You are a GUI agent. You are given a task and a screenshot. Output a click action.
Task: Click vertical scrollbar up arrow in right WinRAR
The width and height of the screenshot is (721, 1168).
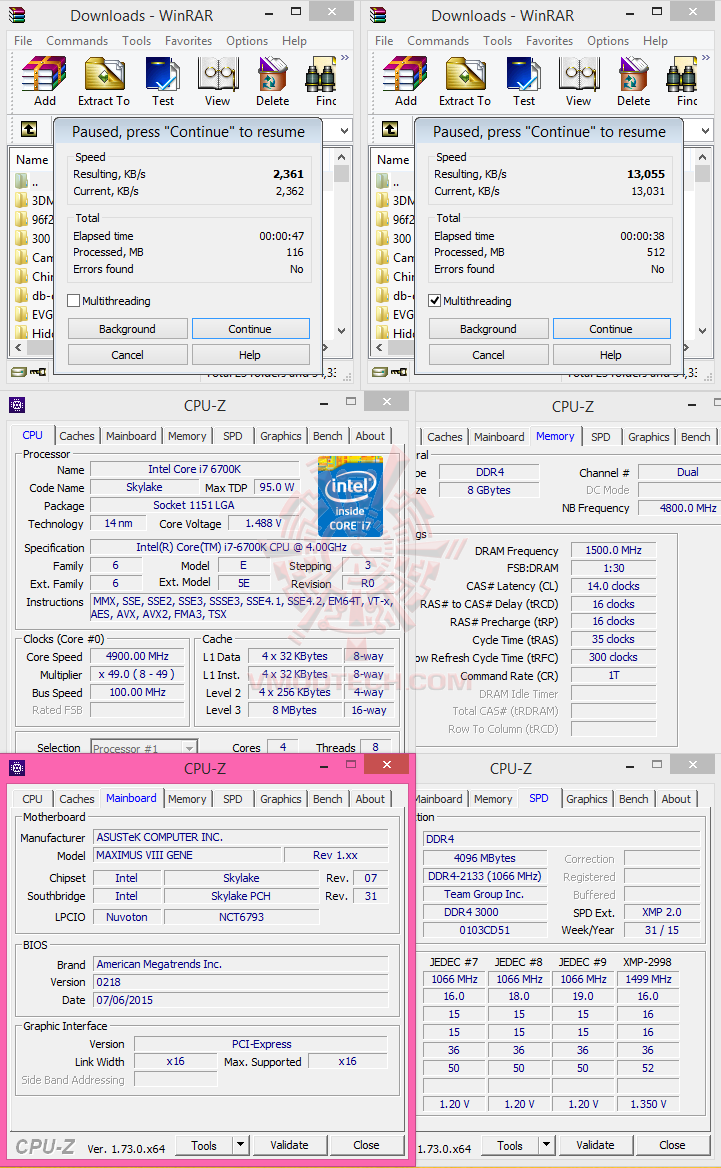pyautogui.click(x=702, y=157)
